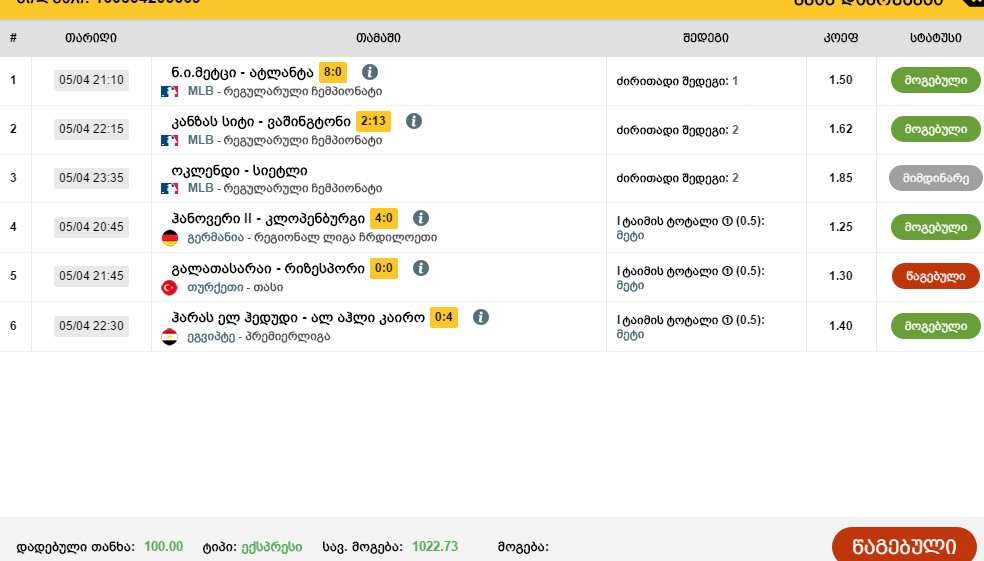Click coefficient 1.25
The height and width of the screenshot is (561, 984).
click(841, 227)
